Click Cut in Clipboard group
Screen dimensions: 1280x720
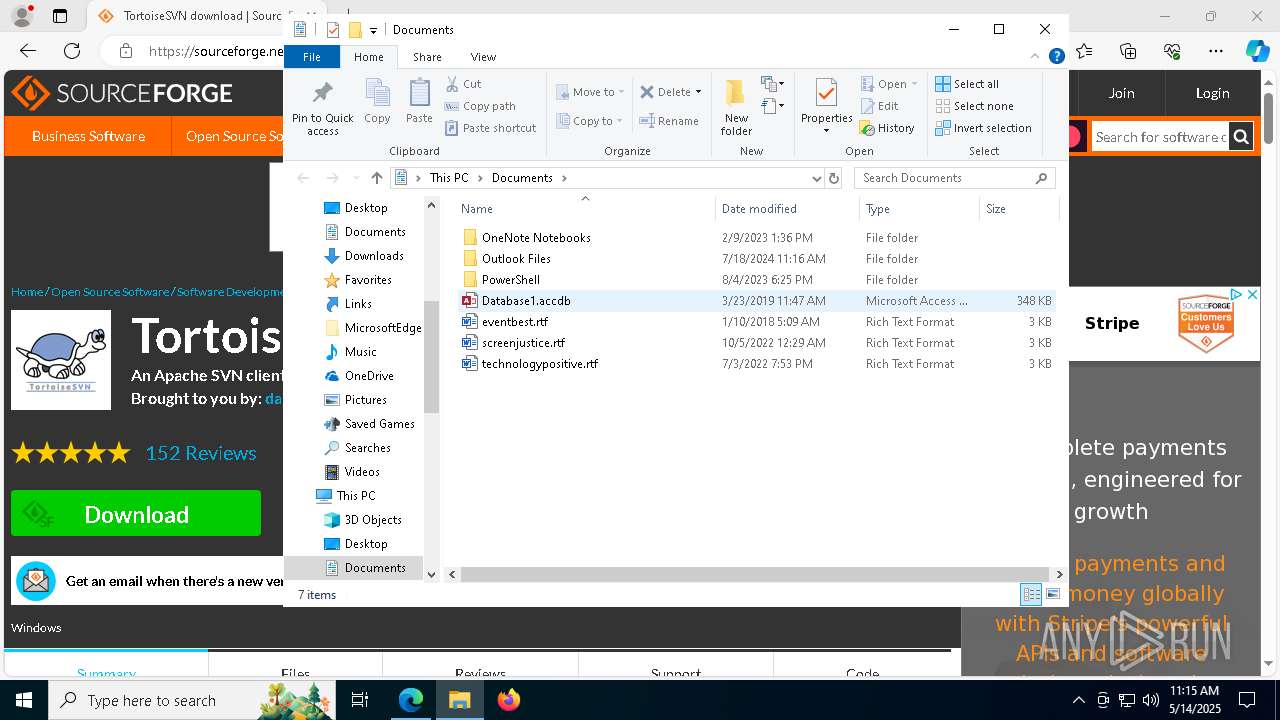[463, 84]
